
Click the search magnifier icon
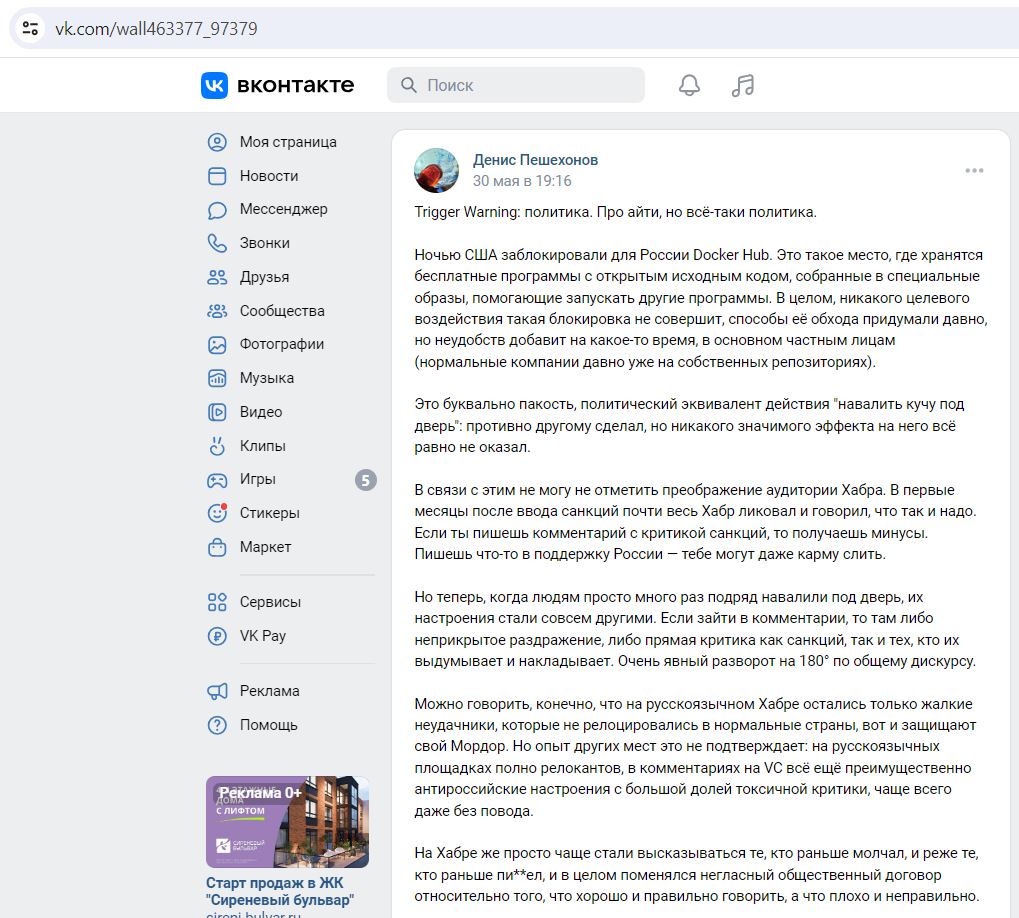(409, 85)
